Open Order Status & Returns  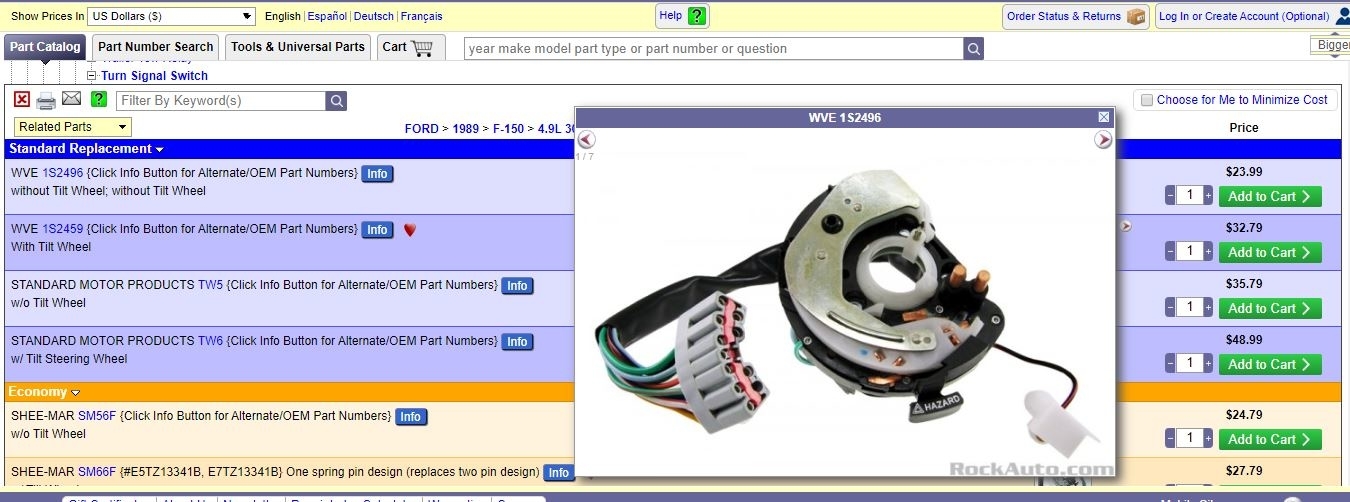click(x=1076, y=16)
